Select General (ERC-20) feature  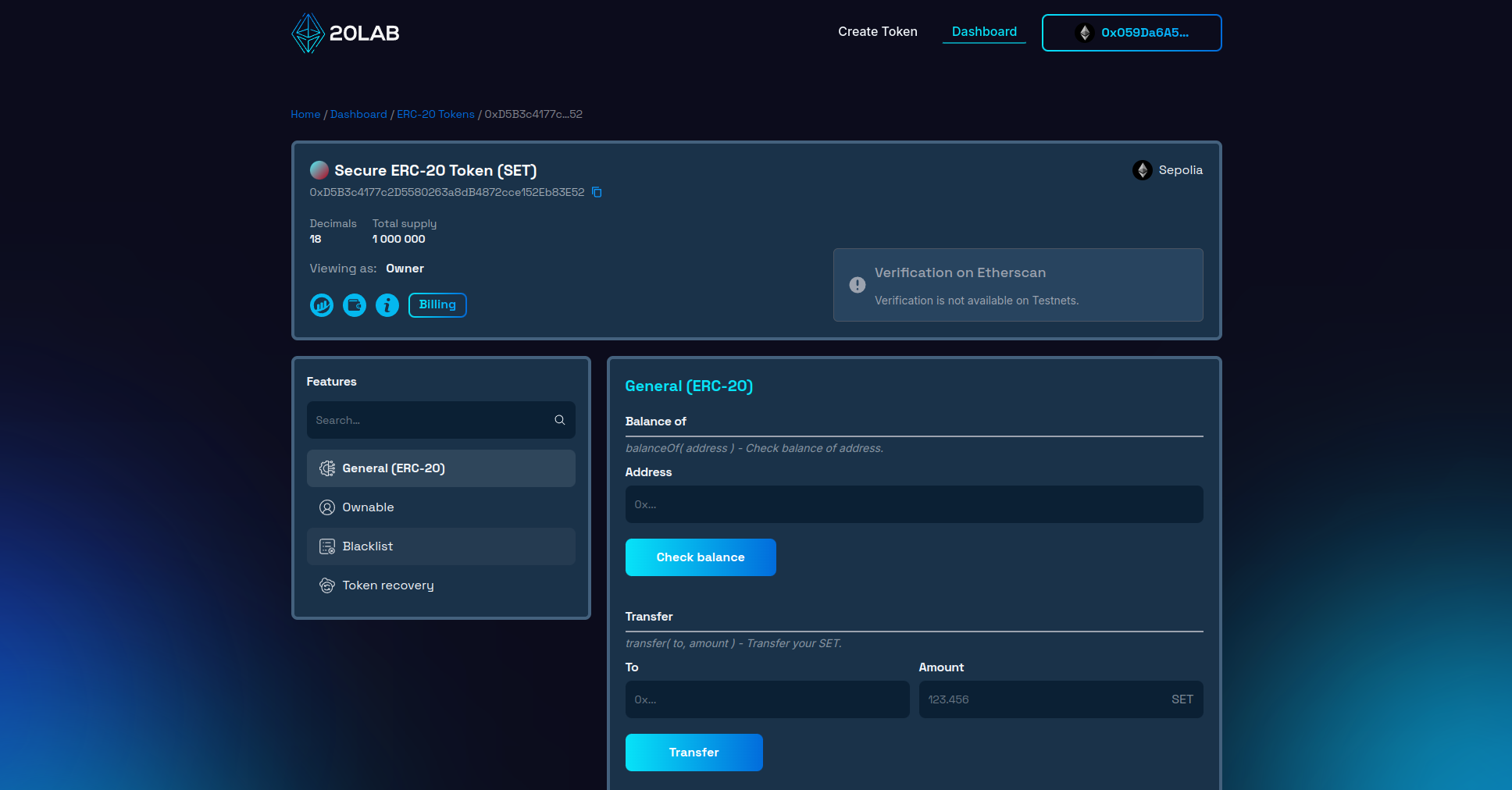[x=441, y=468]
